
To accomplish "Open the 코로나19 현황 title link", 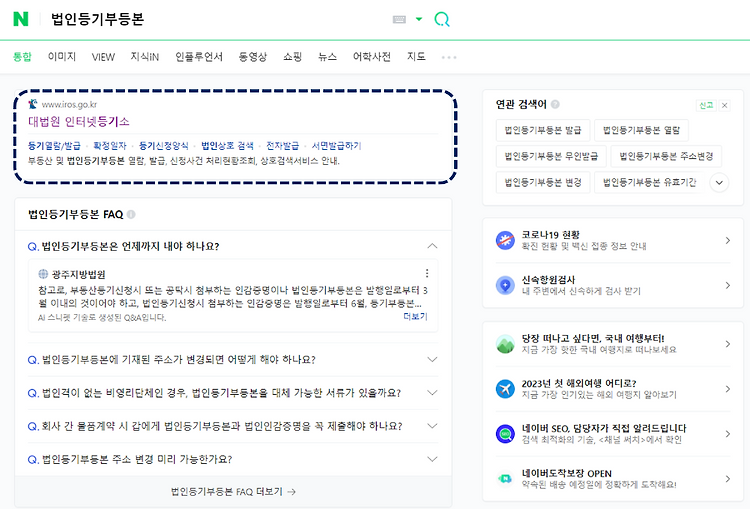I will (551, 235).
